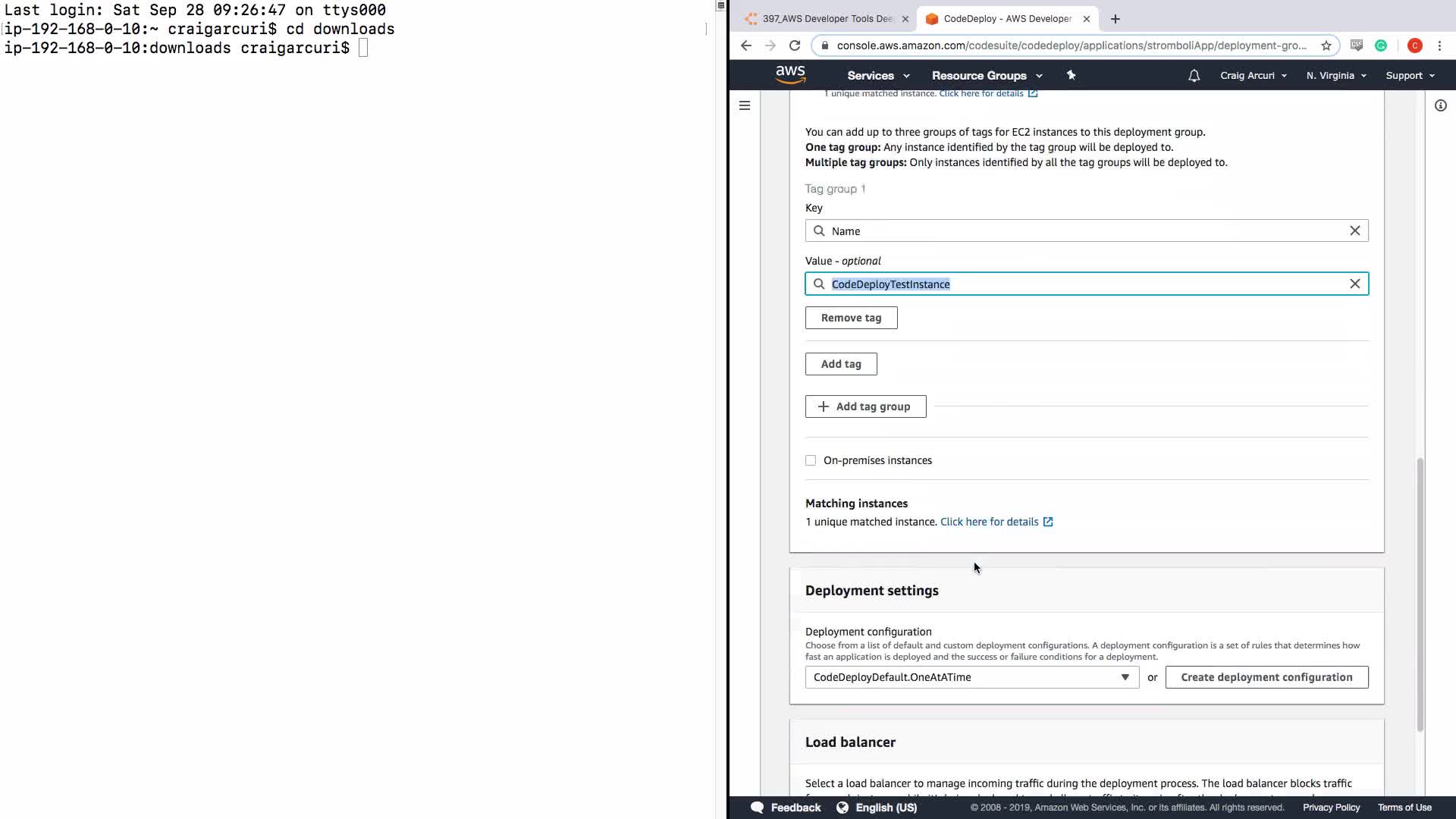Enable On-premises instances checkbox
The height and width of the screenshot is (819, 1456).
coord(811,460)
